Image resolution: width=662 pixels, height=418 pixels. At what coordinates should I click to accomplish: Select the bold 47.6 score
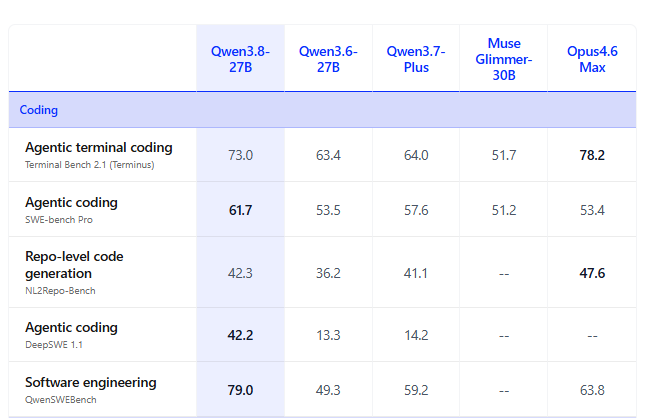coord(592,273)
